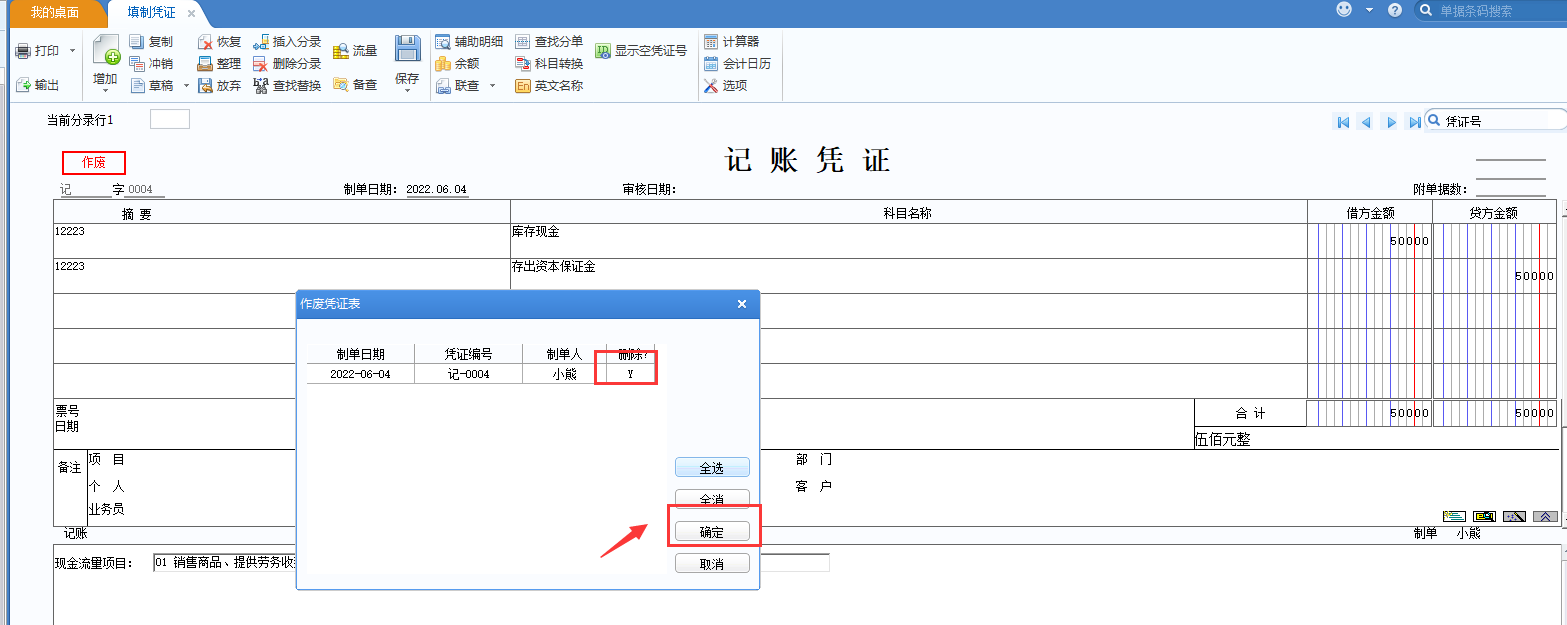
Task: Expand the 联查 dropdown arrow
Action: 492,86
